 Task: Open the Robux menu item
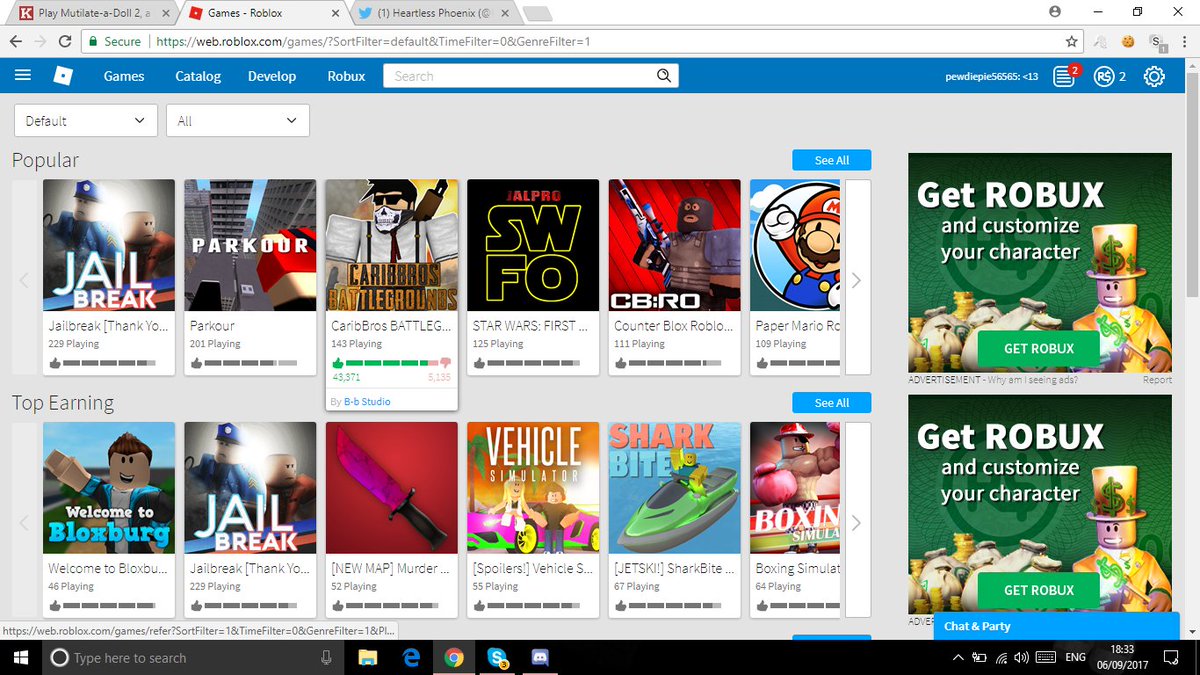346,76
